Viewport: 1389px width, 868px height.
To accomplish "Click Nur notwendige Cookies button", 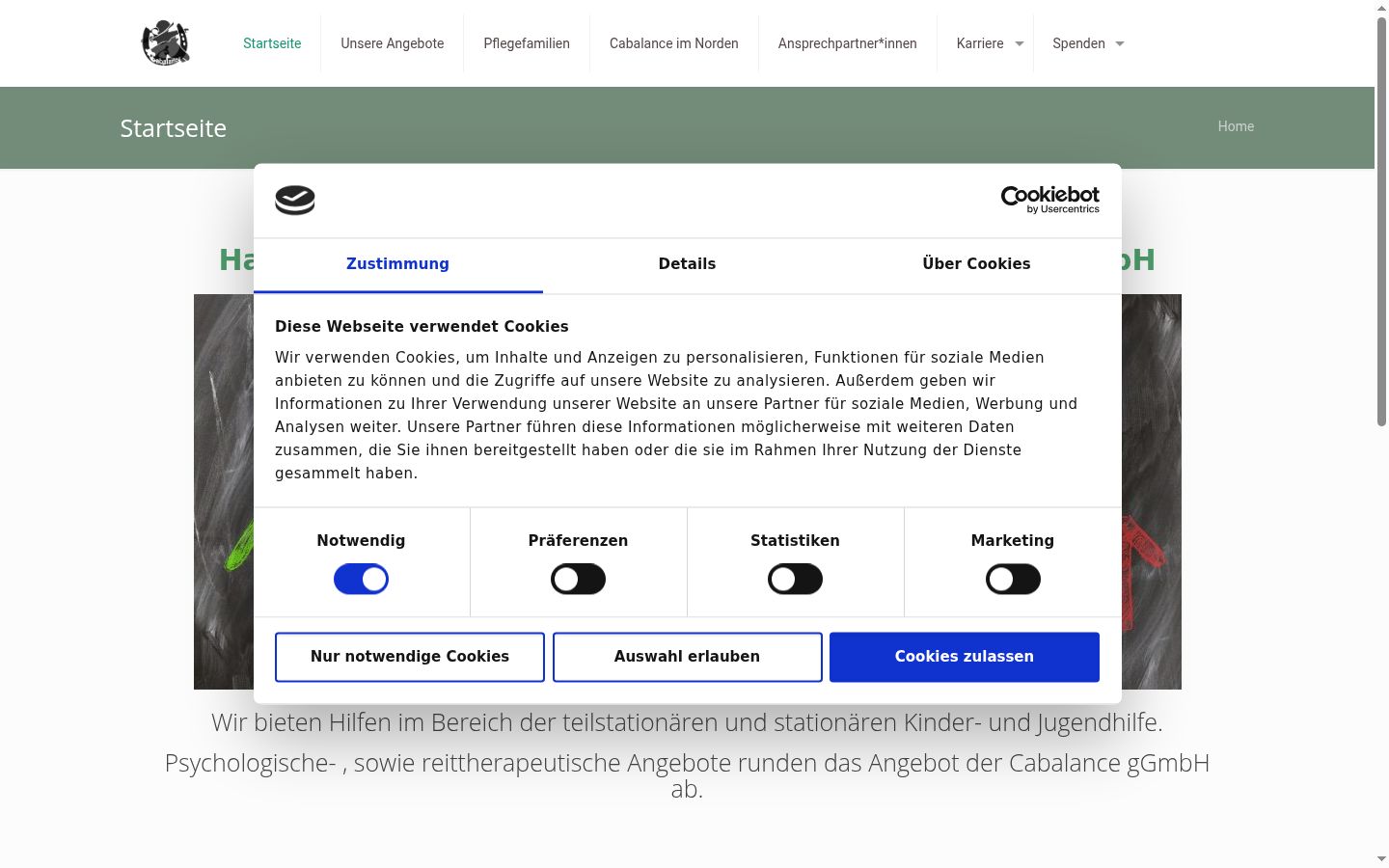I will pyautogui.click(x=410, y=657).
